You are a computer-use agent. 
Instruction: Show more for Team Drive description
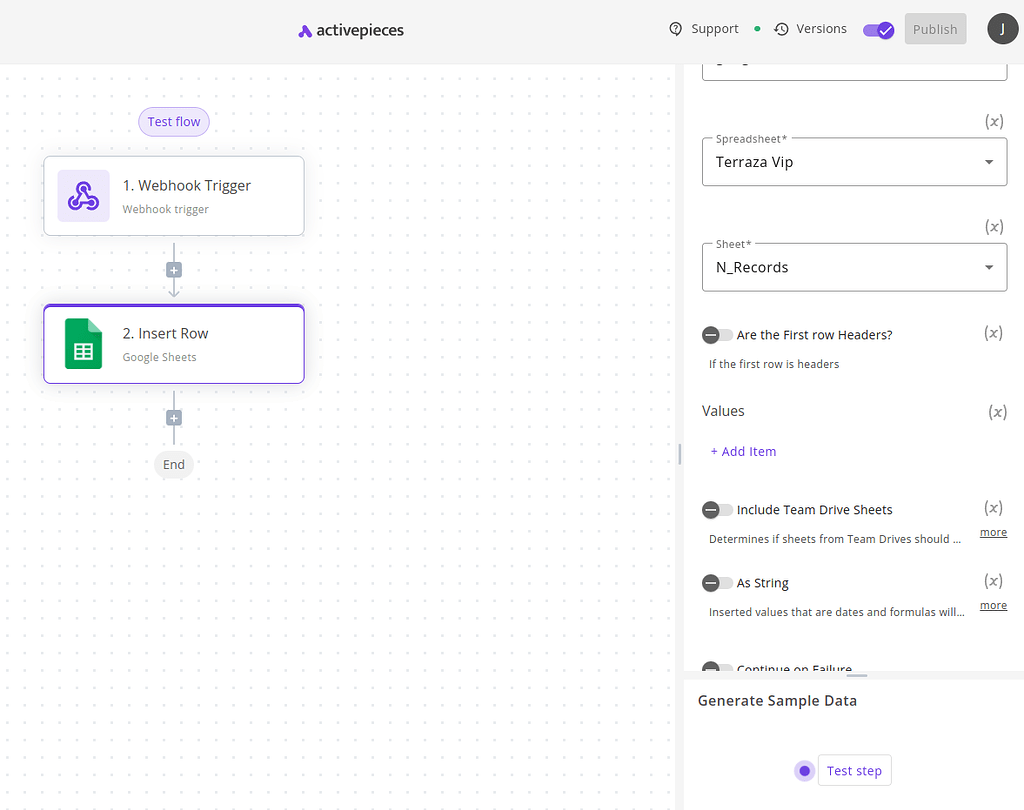993,532
